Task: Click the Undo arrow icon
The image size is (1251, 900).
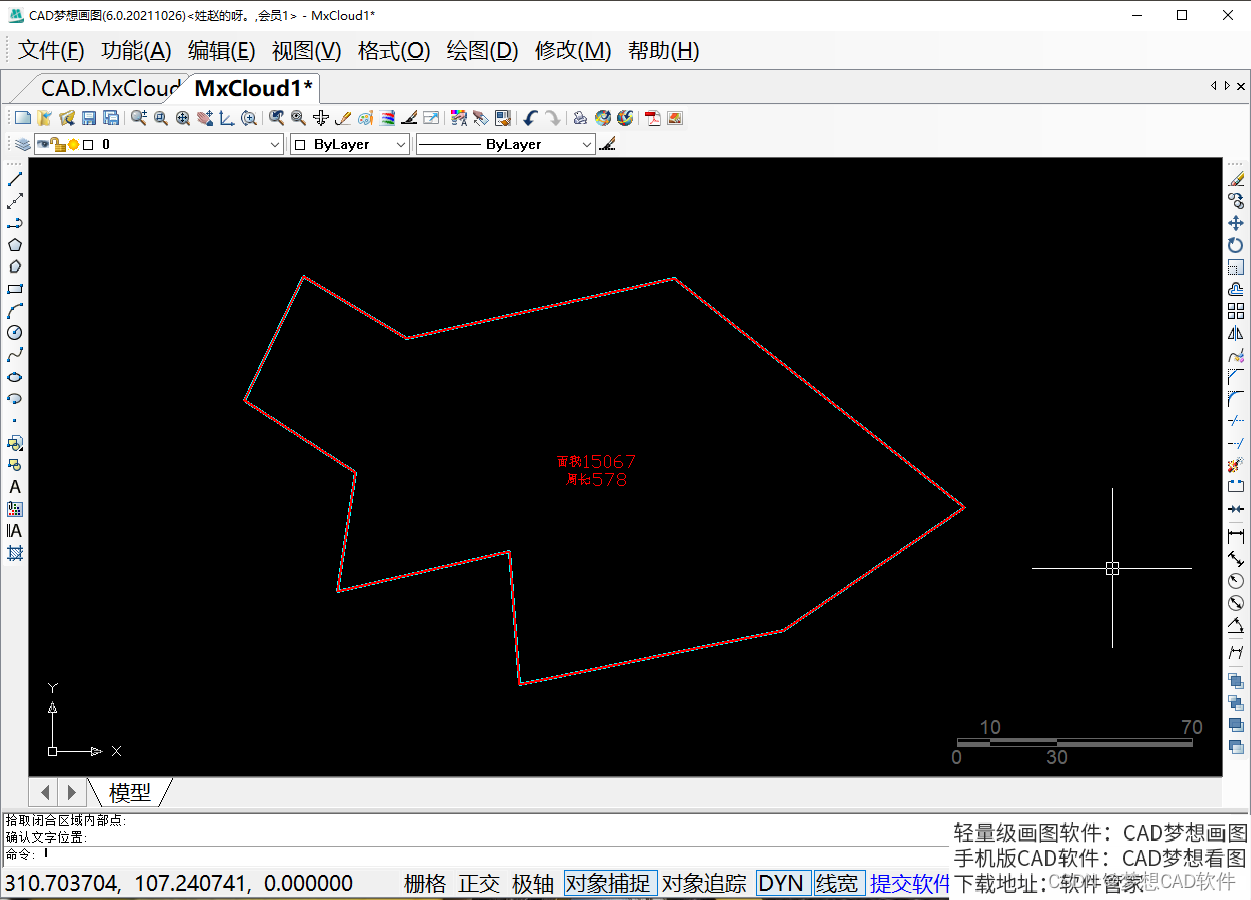Action: click(x=530, y=118)
